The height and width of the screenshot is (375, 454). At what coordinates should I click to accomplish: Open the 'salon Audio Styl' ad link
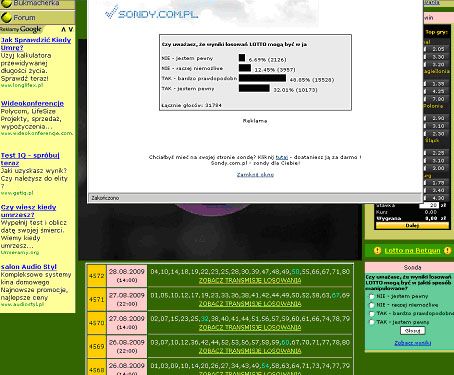29,267
